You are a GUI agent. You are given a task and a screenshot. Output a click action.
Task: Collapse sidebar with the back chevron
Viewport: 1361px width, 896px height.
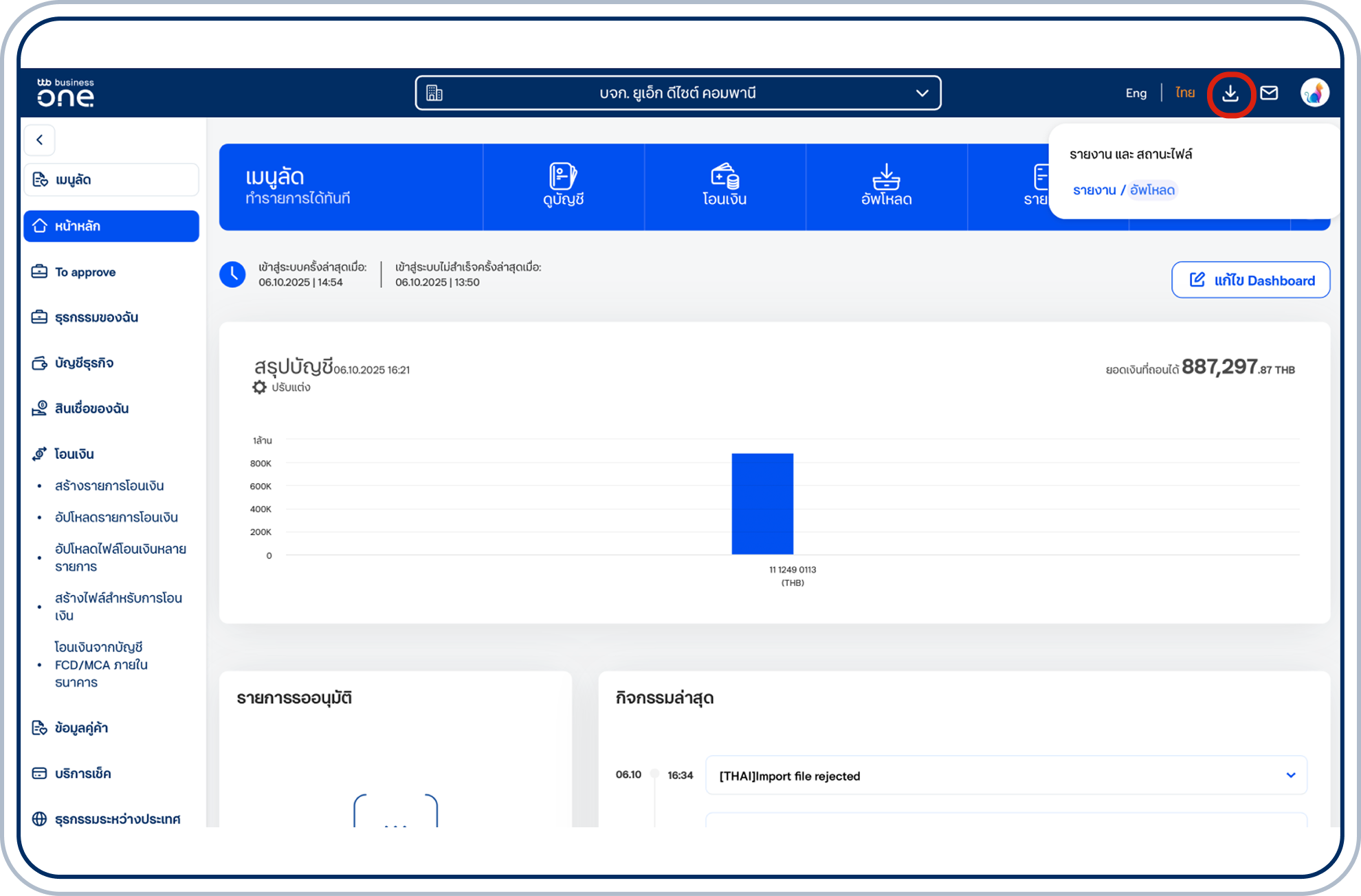click(x=40, y=140)
